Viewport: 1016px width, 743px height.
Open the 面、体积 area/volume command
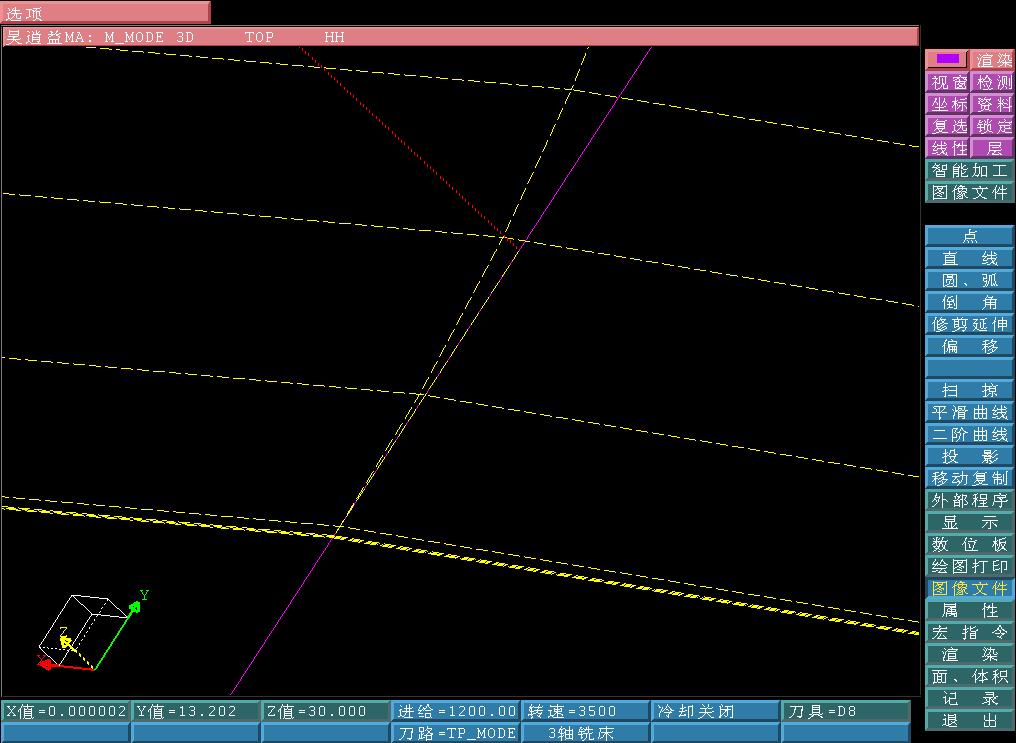tap(970, 676)
